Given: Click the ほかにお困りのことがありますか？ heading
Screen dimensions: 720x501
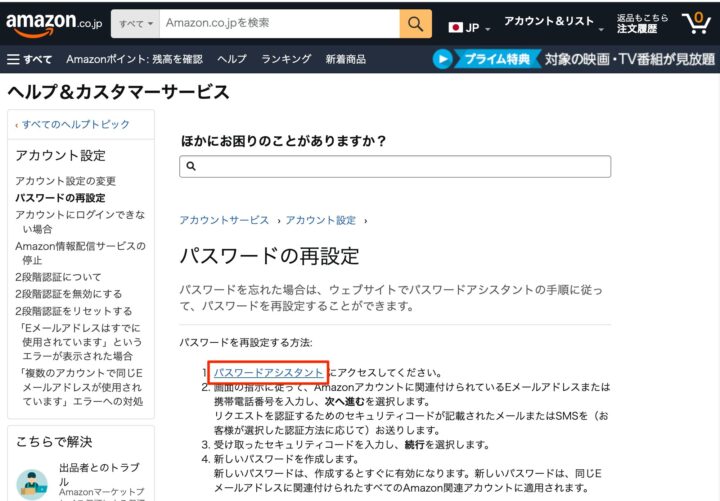Looking at the screenshot, I should tap(283, 141).
